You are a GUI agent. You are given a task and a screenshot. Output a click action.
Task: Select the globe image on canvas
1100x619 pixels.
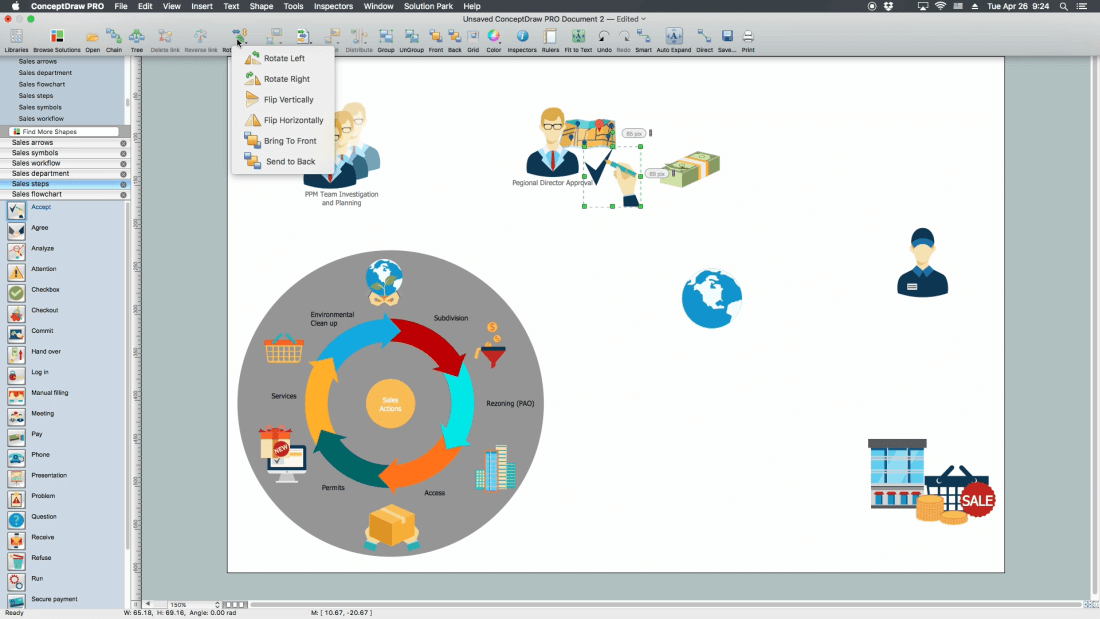click(711, 298)
